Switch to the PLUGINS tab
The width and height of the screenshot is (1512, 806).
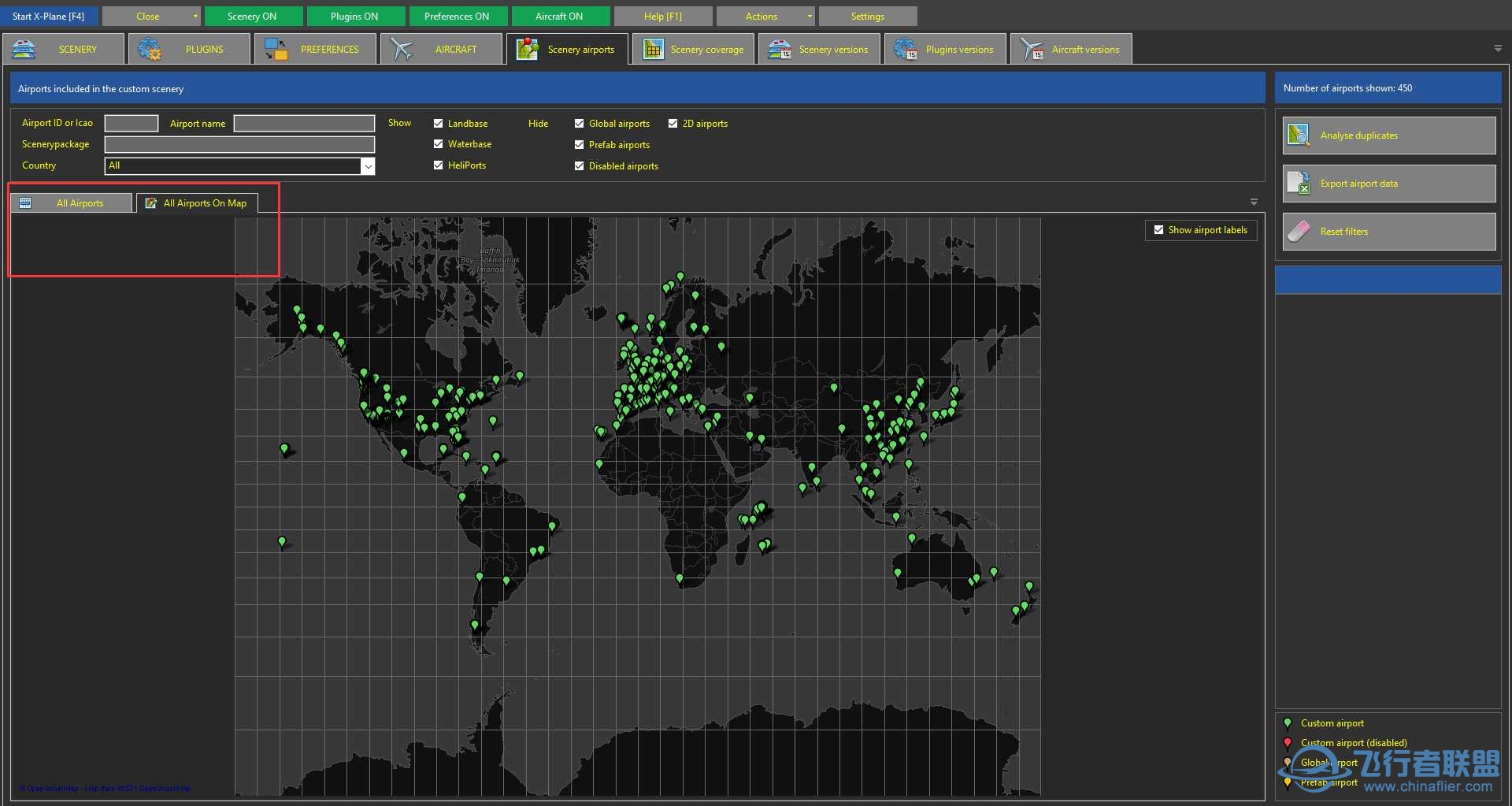pyautogui.click(x=190, y=49)
